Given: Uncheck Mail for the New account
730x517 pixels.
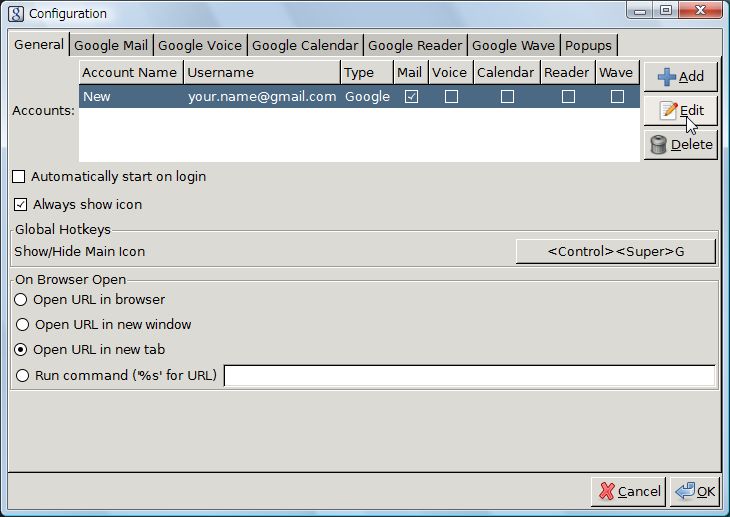Looking at the screenshot, I should click(x=412, y=97).
